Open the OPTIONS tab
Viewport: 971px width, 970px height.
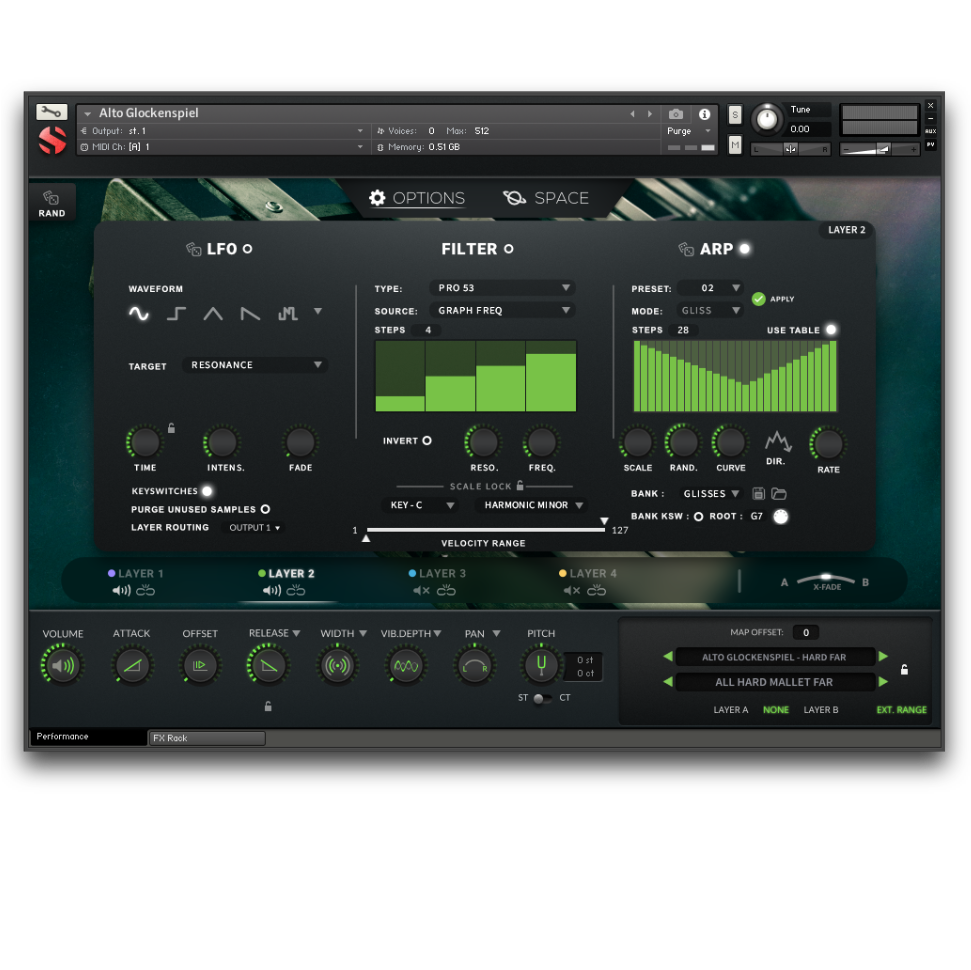click(417, 198)
